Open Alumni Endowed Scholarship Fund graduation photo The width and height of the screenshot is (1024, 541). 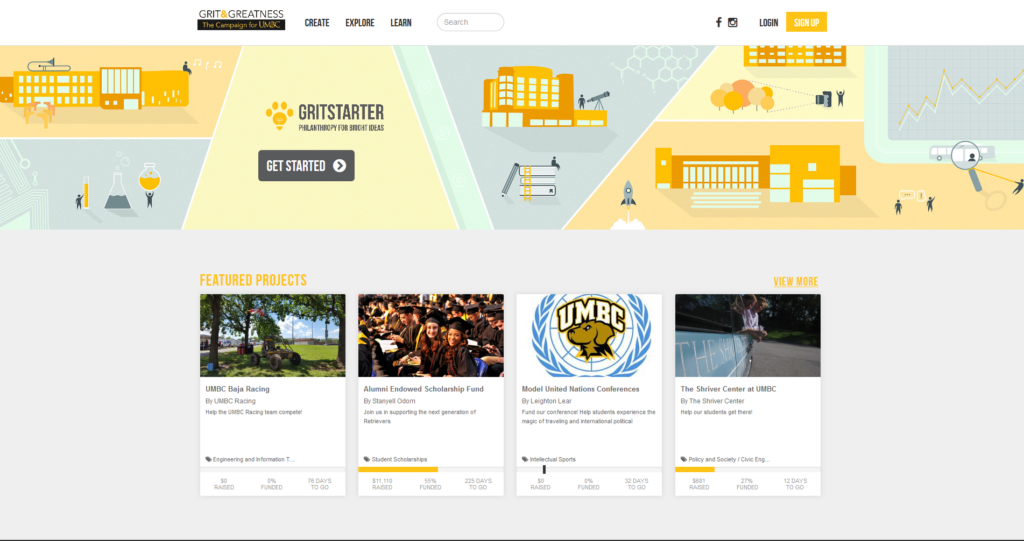pos(431,335)
